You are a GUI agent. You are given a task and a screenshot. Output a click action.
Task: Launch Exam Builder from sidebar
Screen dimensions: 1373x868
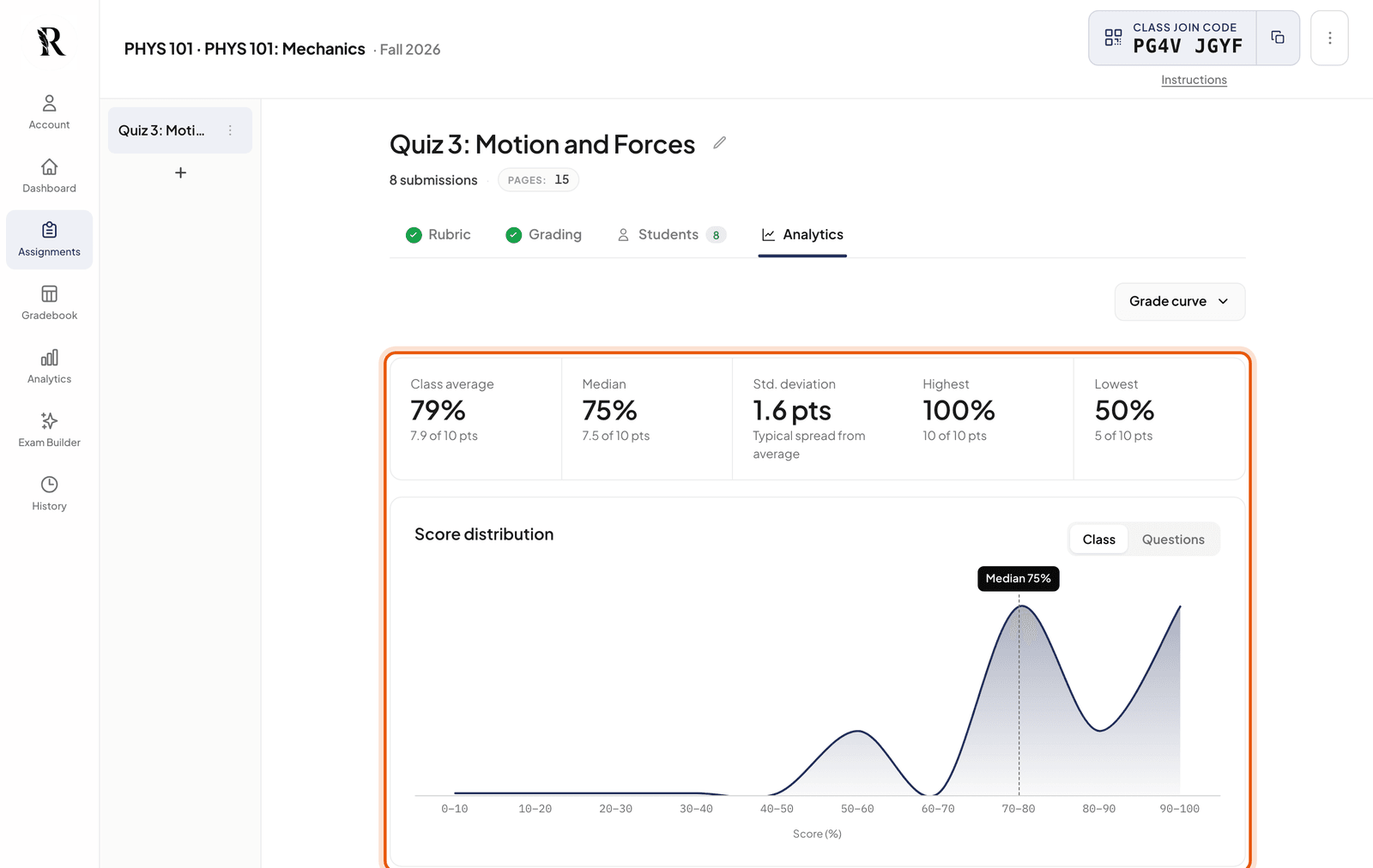pos(49,430)
